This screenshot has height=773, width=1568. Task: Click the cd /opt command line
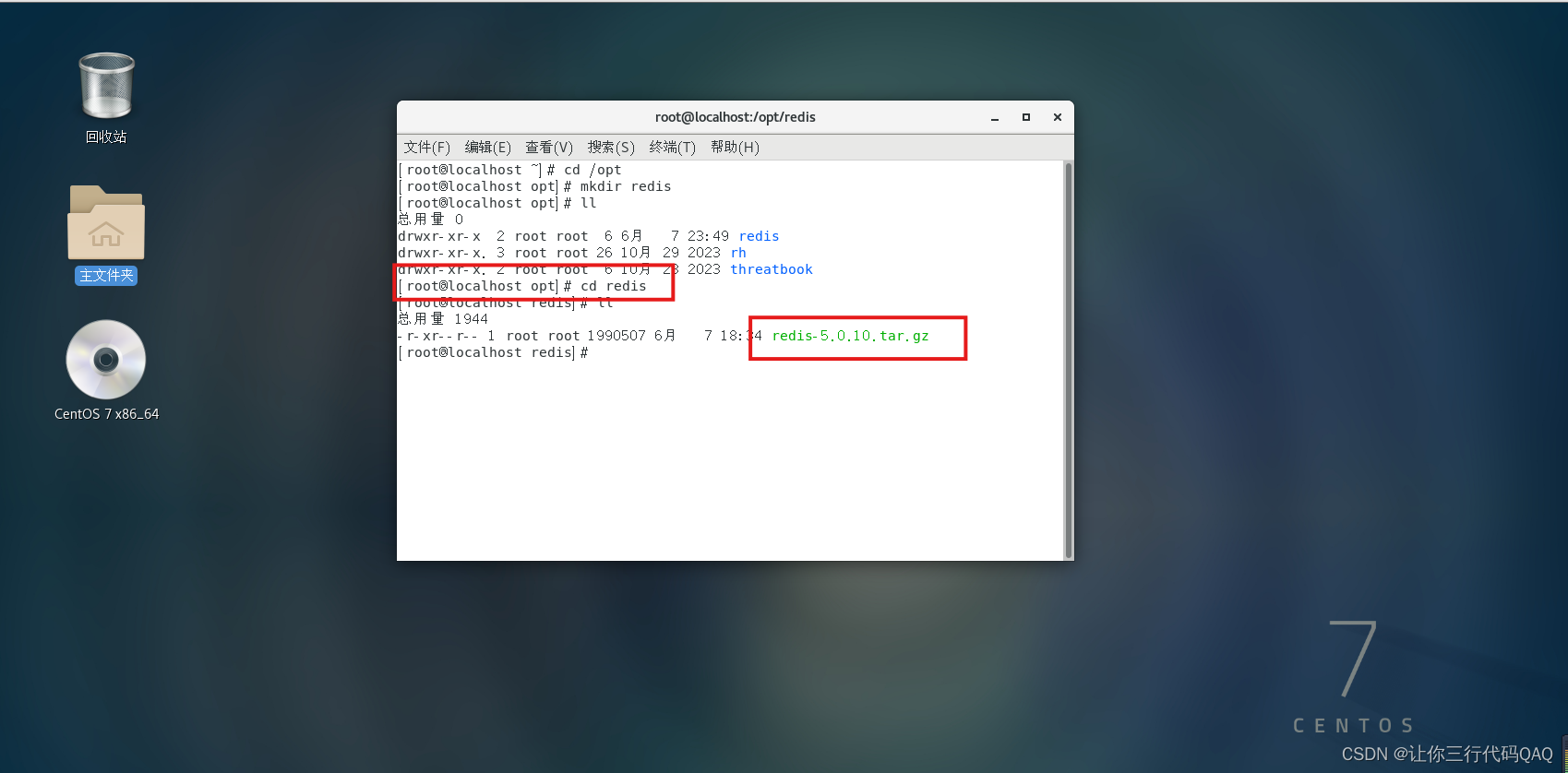pos(510,170)
